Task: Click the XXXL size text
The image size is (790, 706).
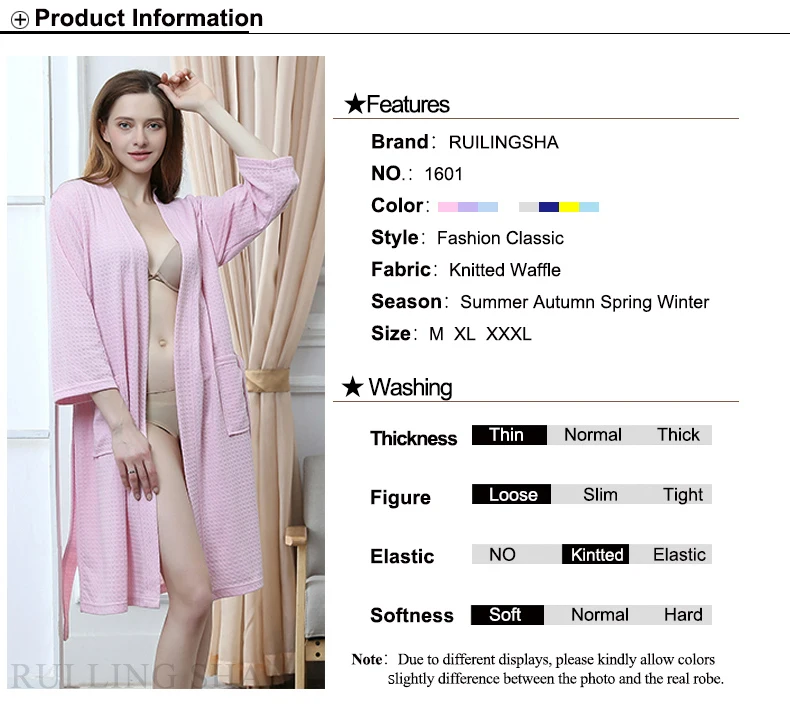Action: (508, 334)
